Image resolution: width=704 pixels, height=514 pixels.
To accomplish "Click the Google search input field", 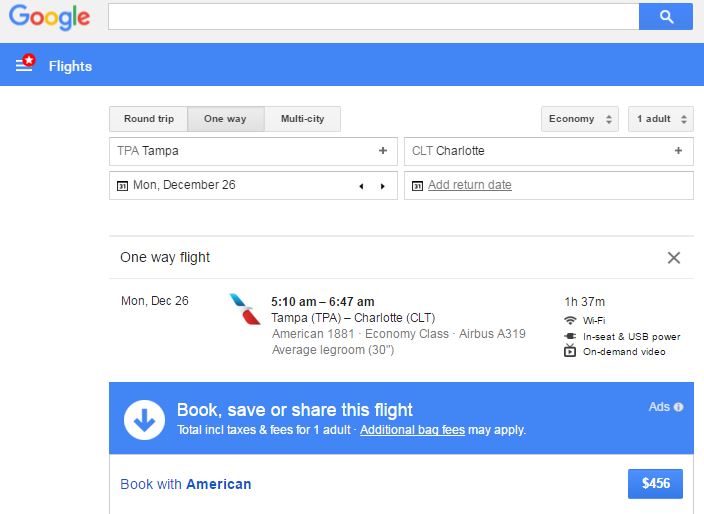I will click(374, 17).
